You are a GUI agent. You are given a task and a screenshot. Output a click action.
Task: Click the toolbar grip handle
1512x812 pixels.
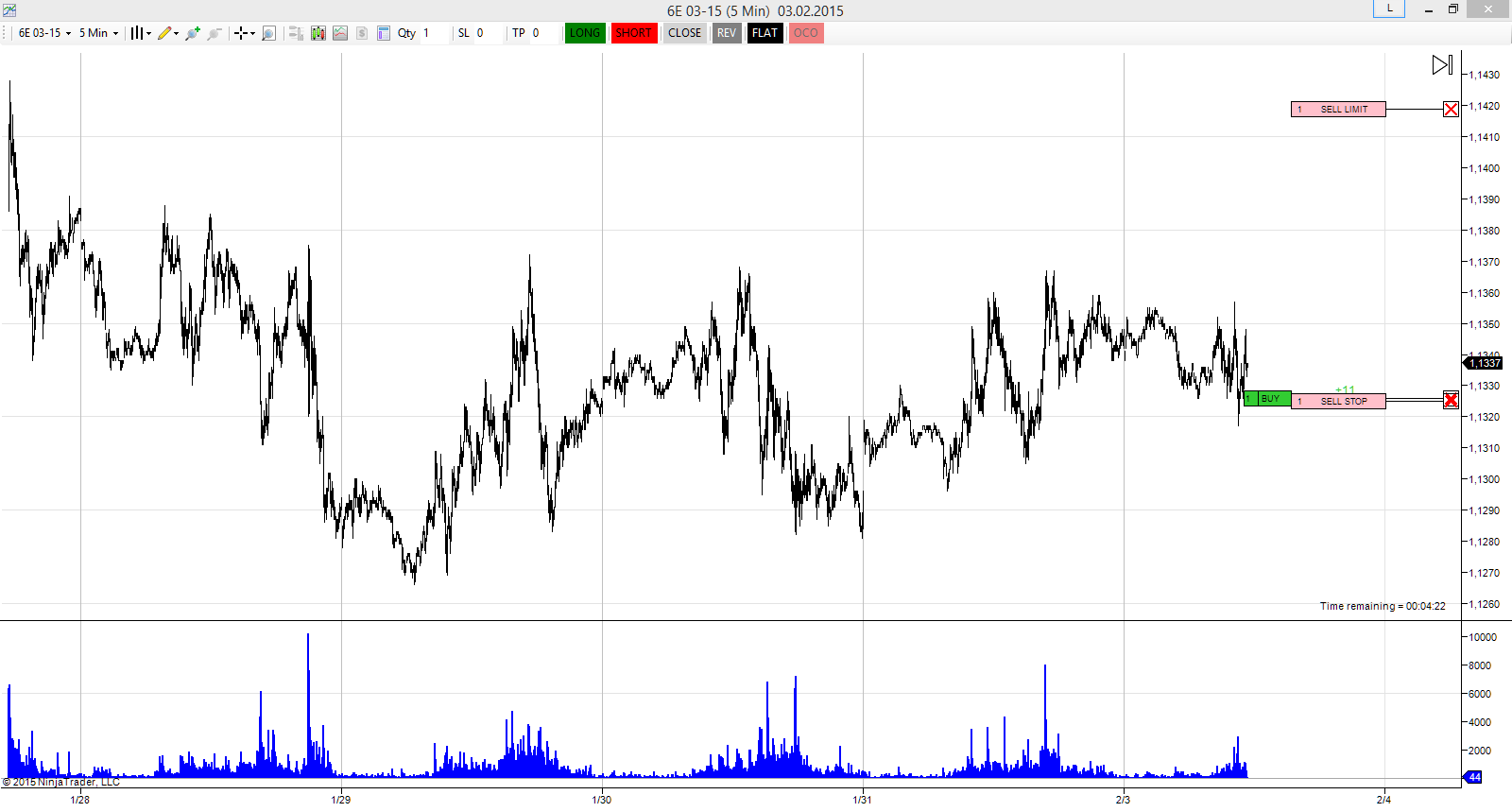pos(6,33)
